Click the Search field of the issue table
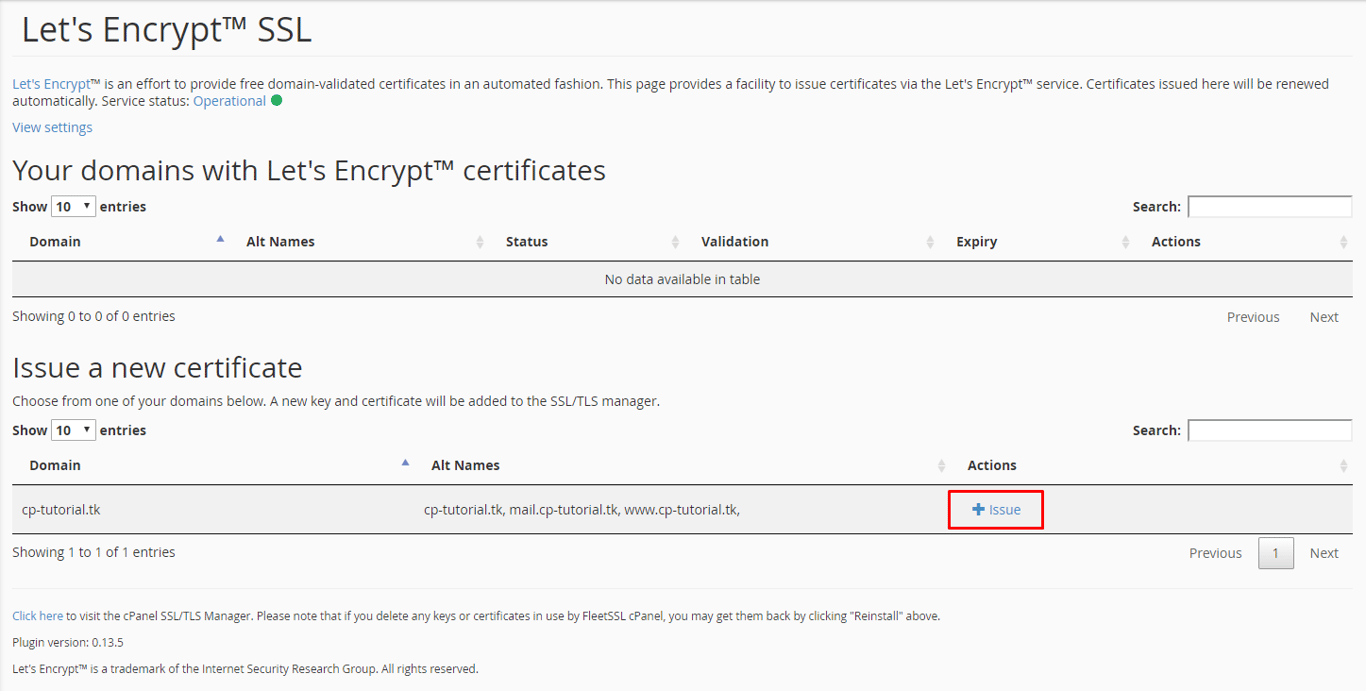Screen dimensions: 1366x691 (x=1269, y=429)
